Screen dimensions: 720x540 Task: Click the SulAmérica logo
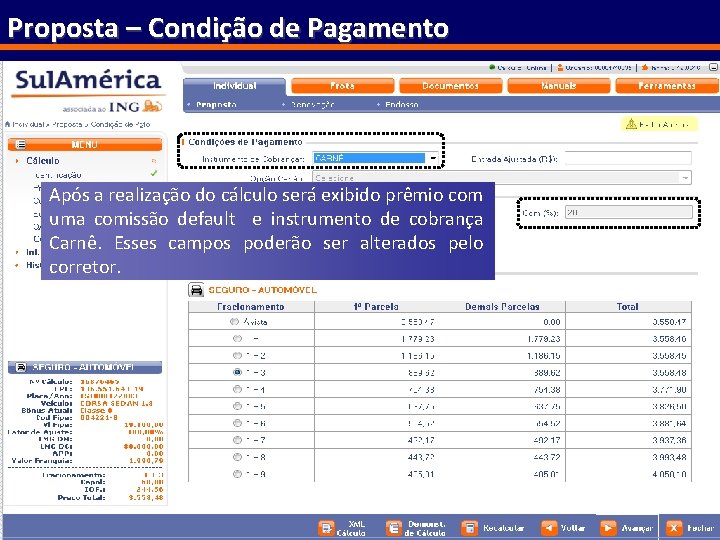(88, 81)
